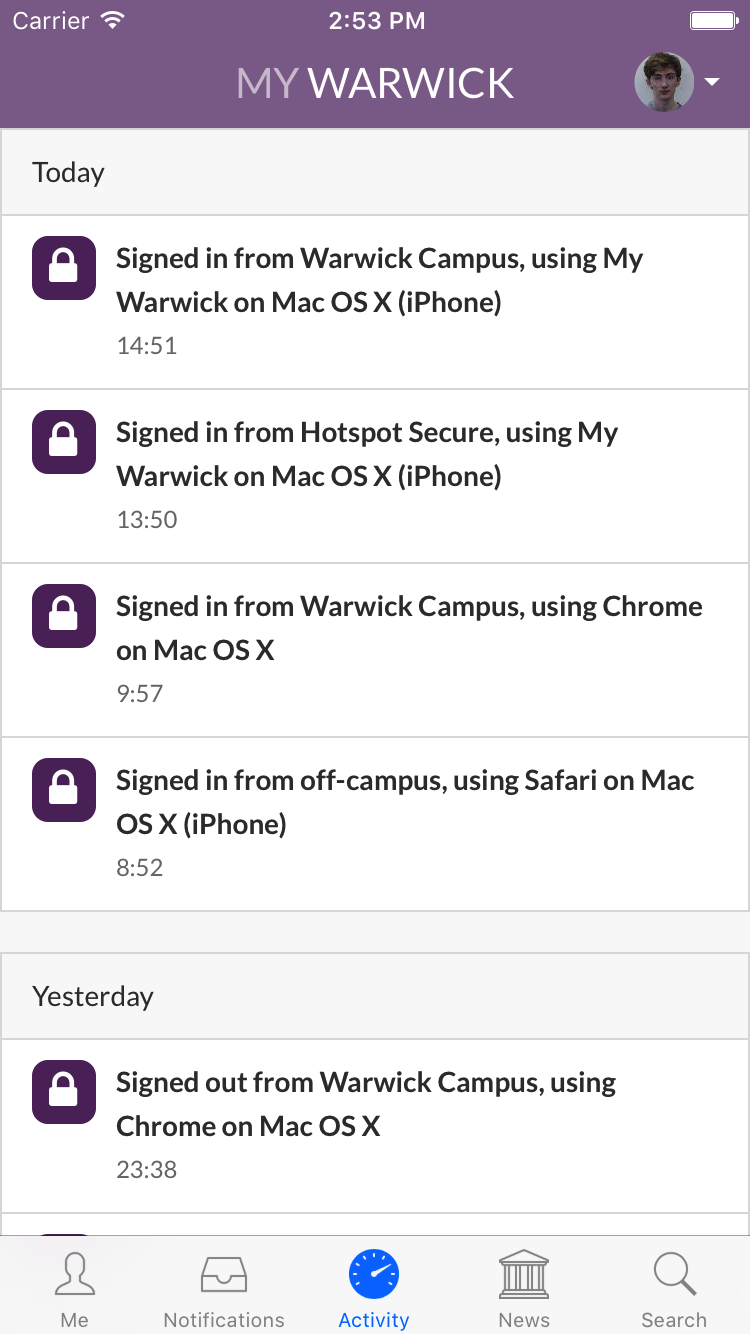Open Hotspot Secure sign-in activity entry

click(x=400, y=476)
